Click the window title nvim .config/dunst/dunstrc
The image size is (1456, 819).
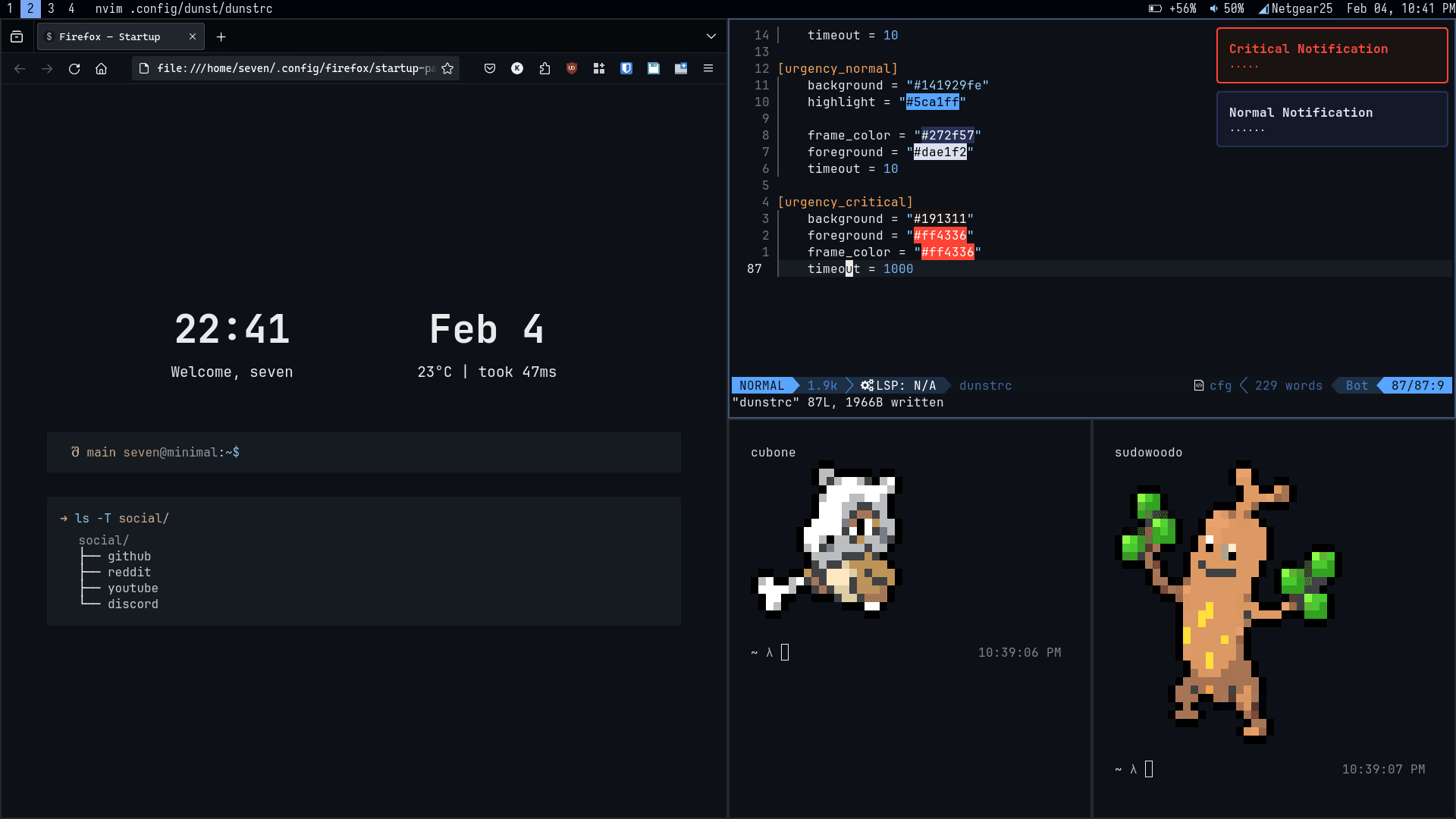[184, 8]
